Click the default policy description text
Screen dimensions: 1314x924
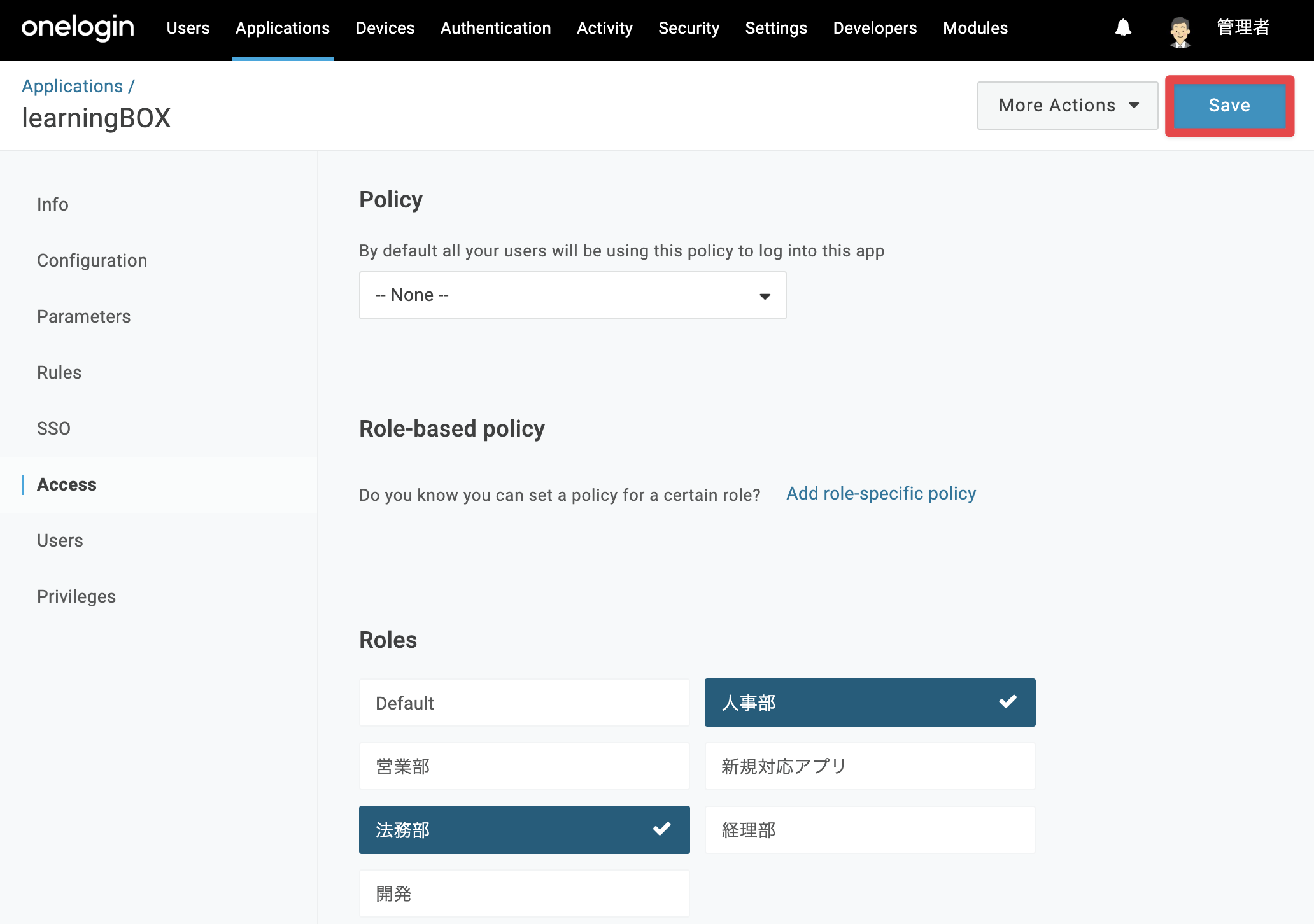622,251
